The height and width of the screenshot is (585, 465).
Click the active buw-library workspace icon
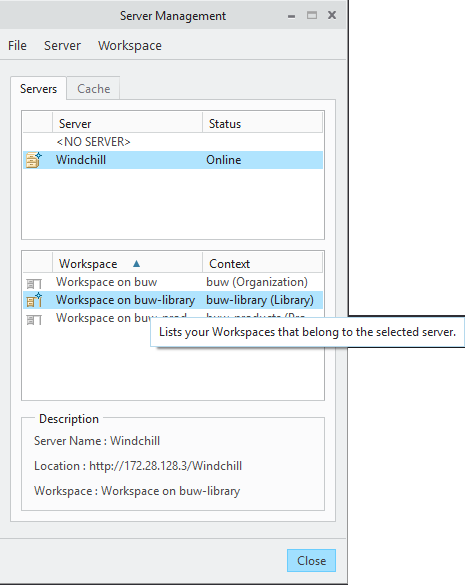[34, 300]
